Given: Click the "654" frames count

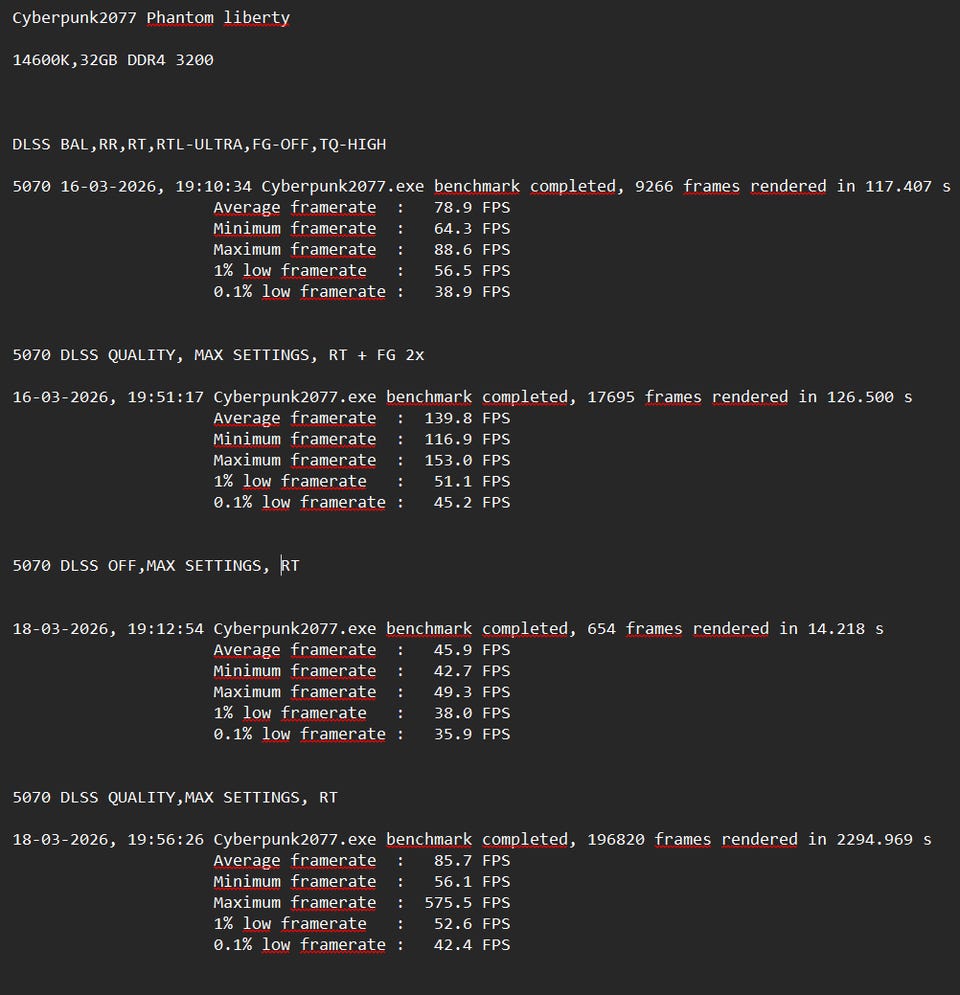Looking at the screenshot, I should click(601, 629).
